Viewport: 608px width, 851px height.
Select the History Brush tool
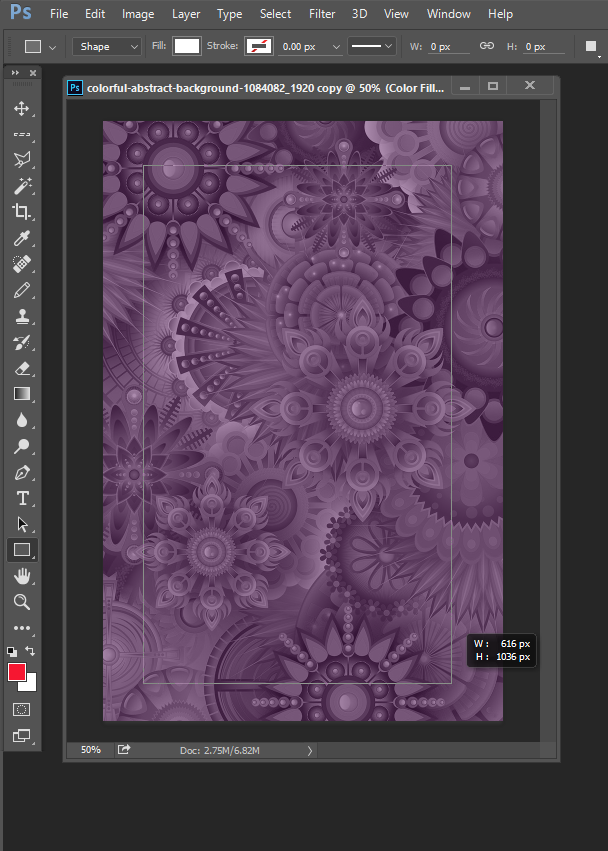[x=22, y=342]
